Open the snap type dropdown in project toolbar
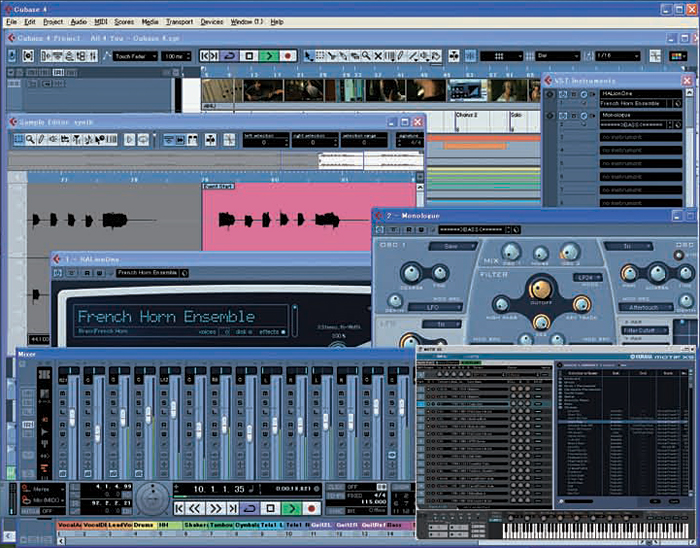The width and height of the screenshot is (700, 548). tap(502, 56)
